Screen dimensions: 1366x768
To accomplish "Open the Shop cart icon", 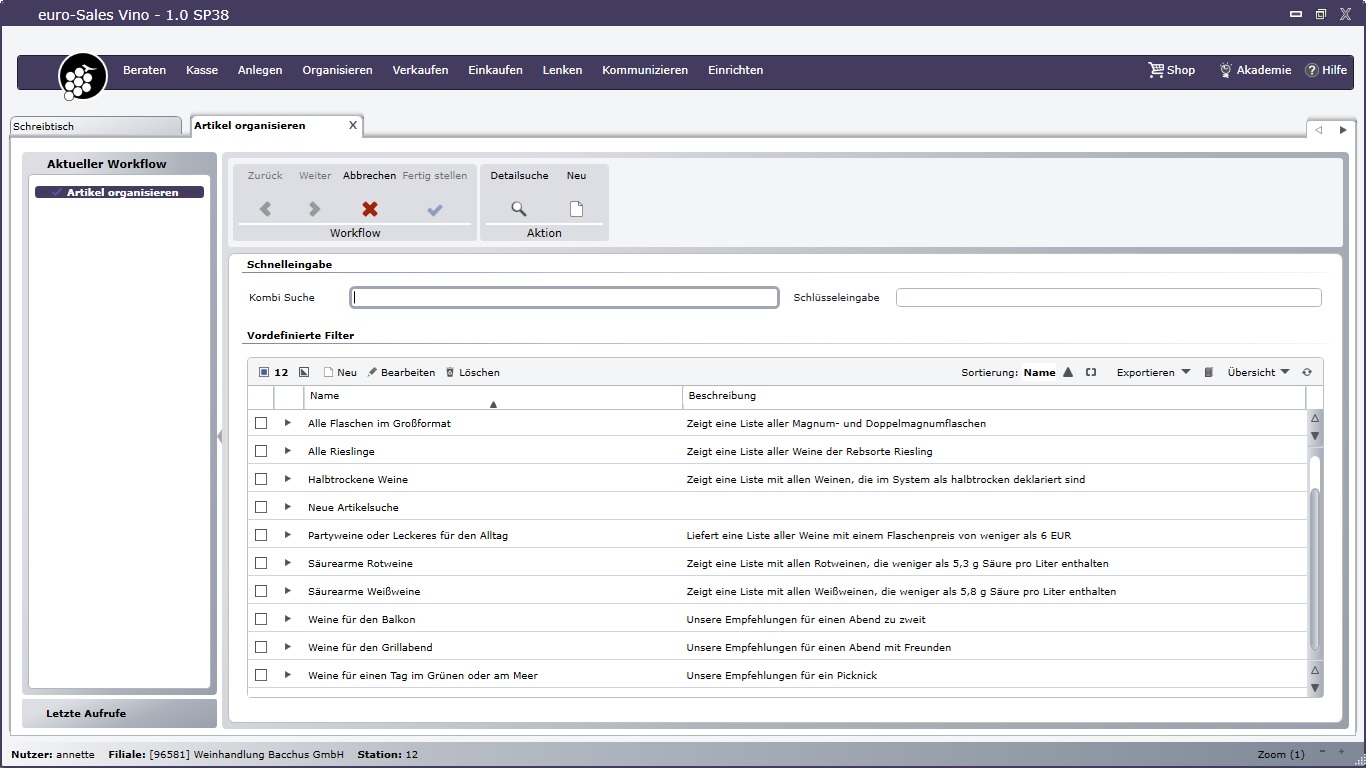I will (1156, 70).
